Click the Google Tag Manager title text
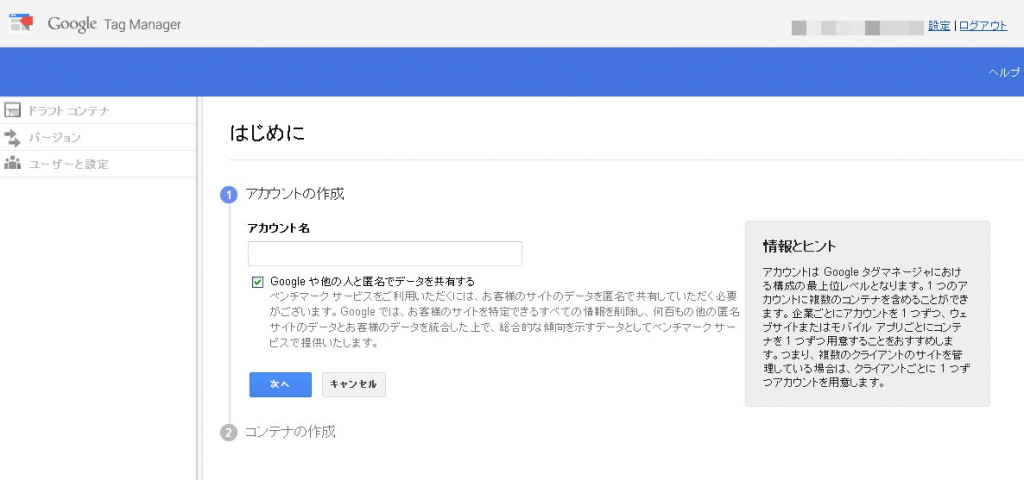 tap(114, 24)
